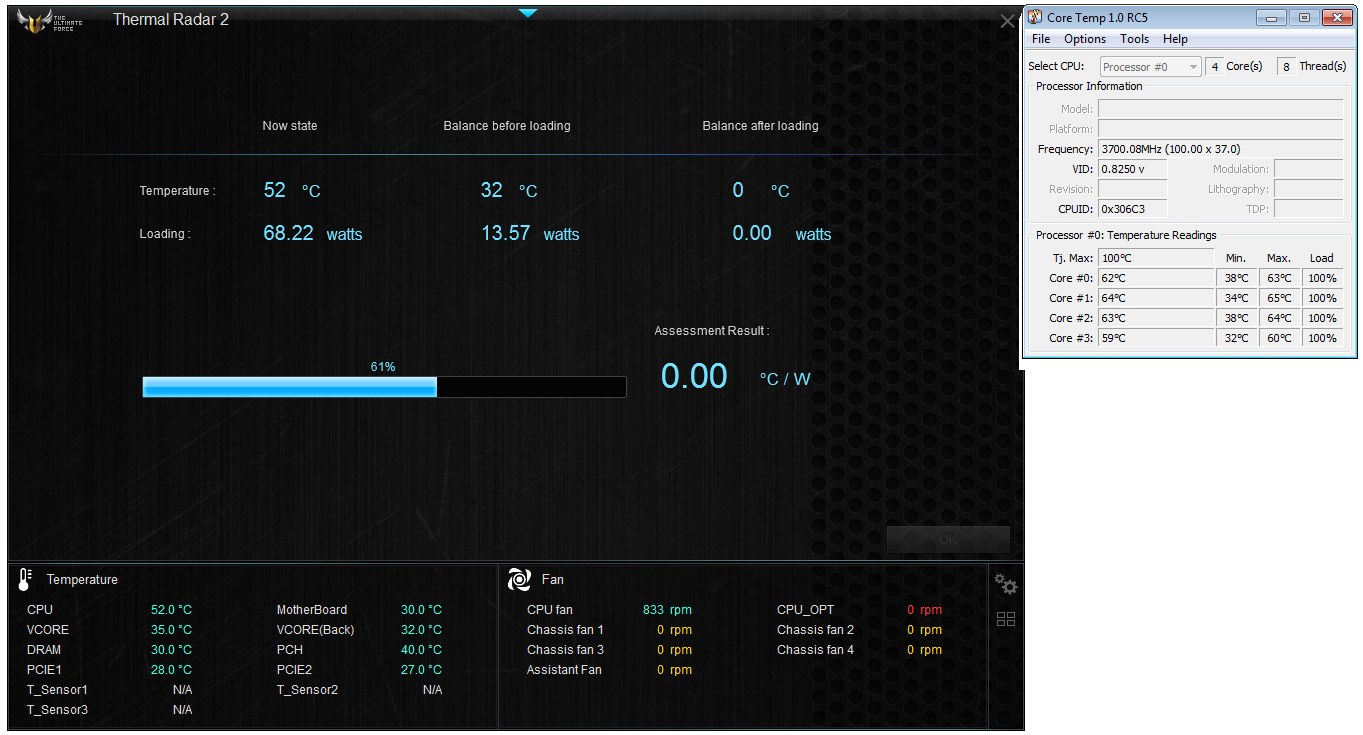Open the Select CPU Processor #0 dropdown
The height and width of the screenshot is (735, 1363).
pyautogui.click(x=1150, y=67)
